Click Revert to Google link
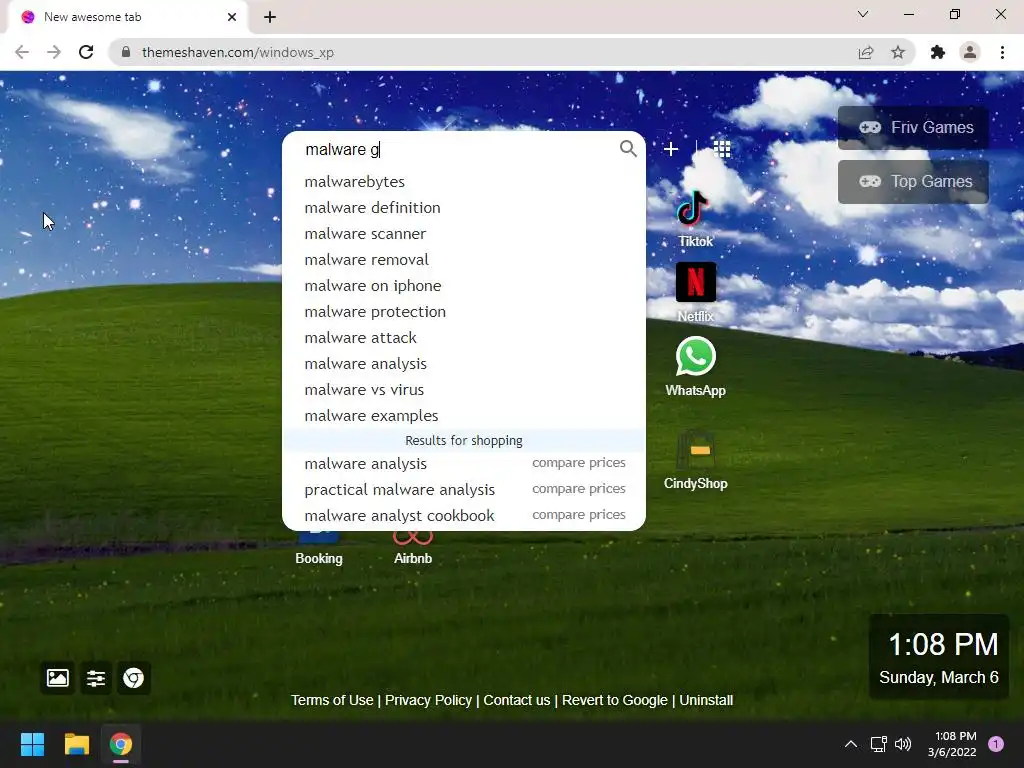The width and height of the screenshot is (1024, 768). [615, 700]
